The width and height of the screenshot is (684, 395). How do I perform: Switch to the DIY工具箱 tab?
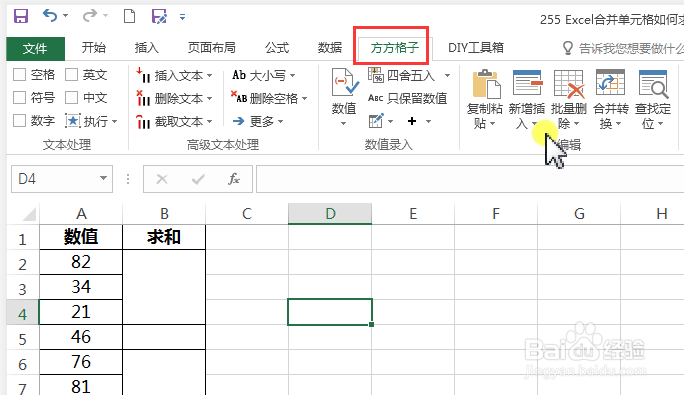tap(476, 48)
